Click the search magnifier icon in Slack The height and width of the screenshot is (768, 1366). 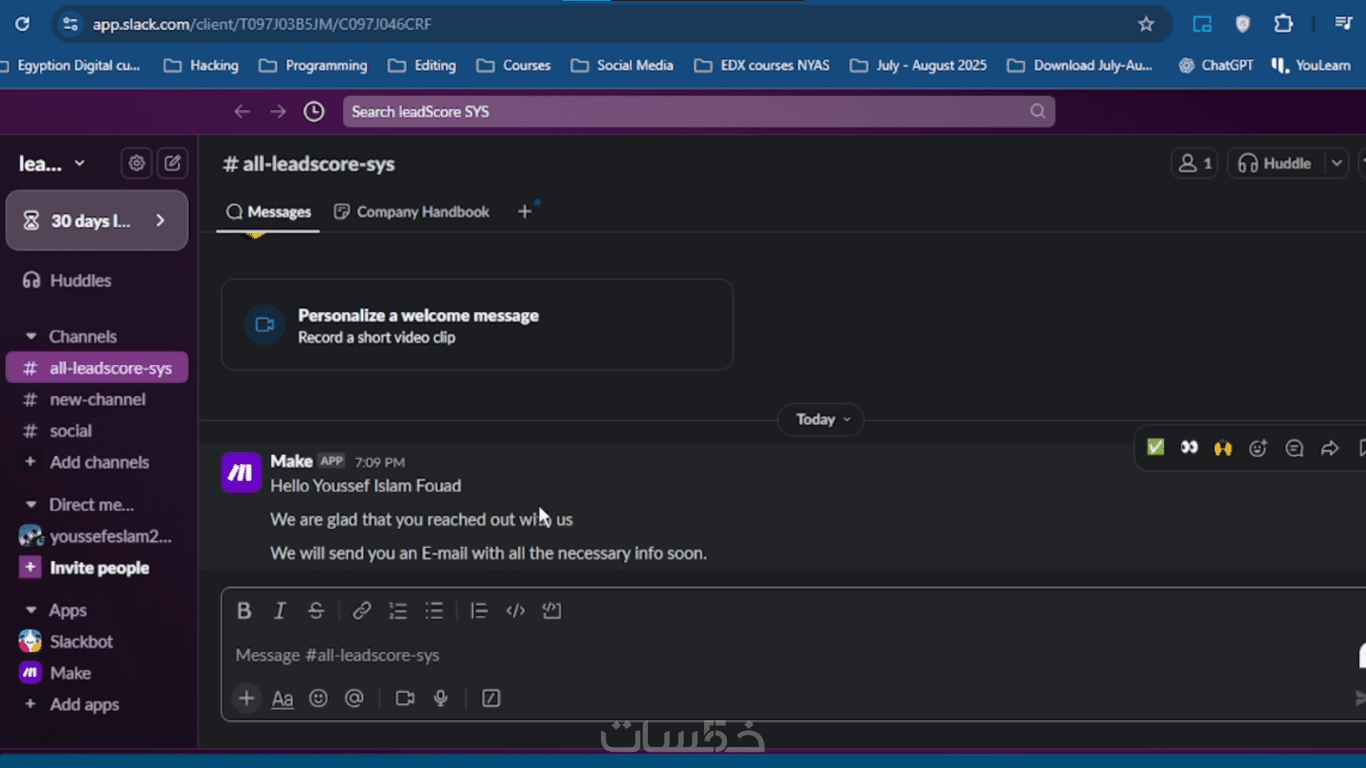(1038, 111)
